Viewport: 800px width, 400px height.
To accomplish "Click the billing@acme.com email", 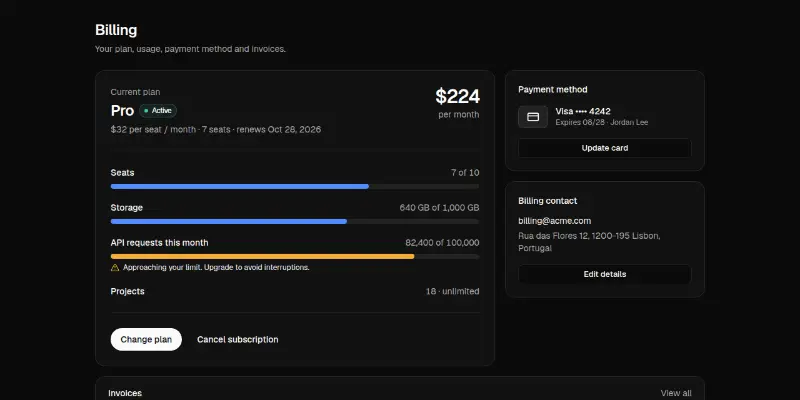I will click(555, 221).
